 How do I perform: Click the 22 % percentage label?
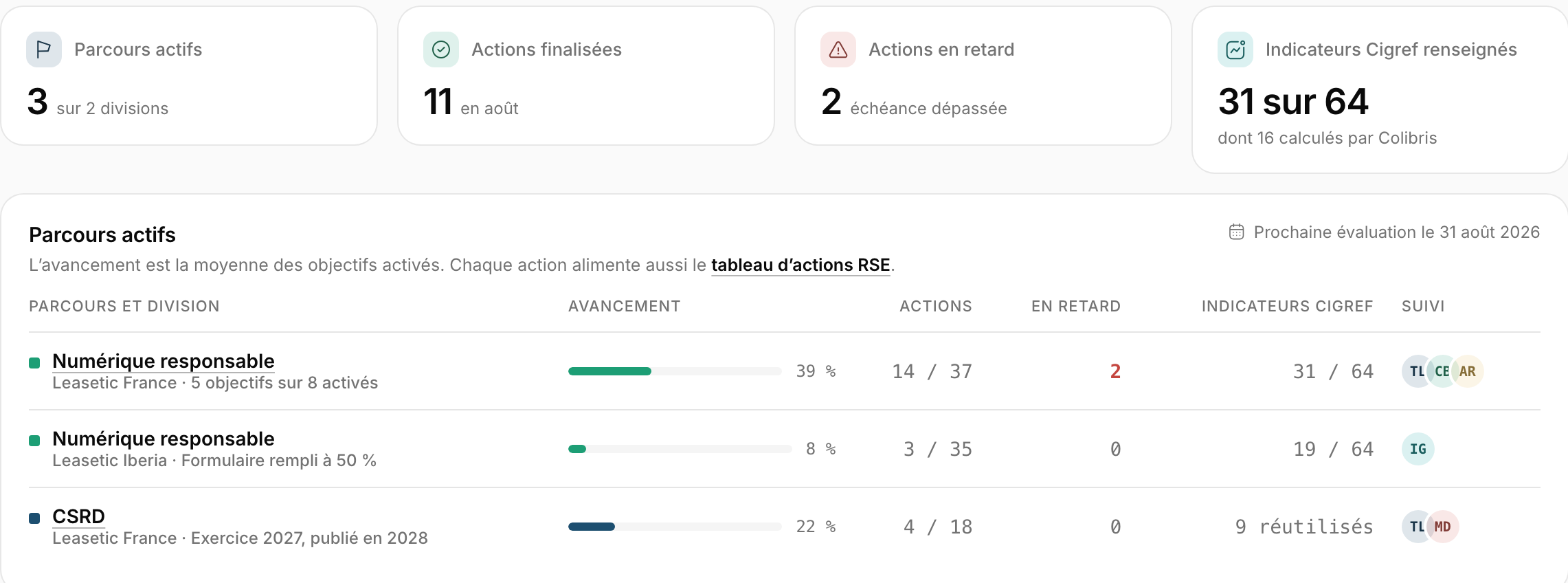tap(816, 527)
